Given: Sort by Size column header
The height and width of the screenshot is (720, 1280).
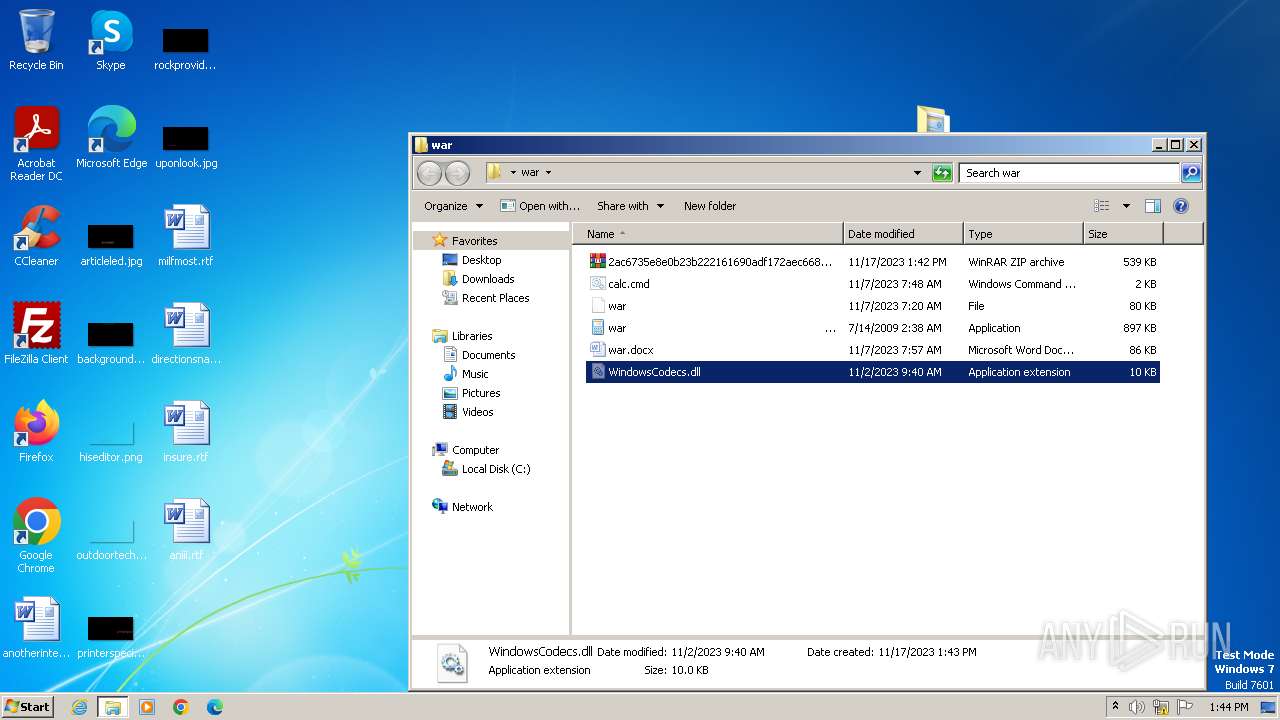Looking at the screenshot, I should coord(1123,234).
